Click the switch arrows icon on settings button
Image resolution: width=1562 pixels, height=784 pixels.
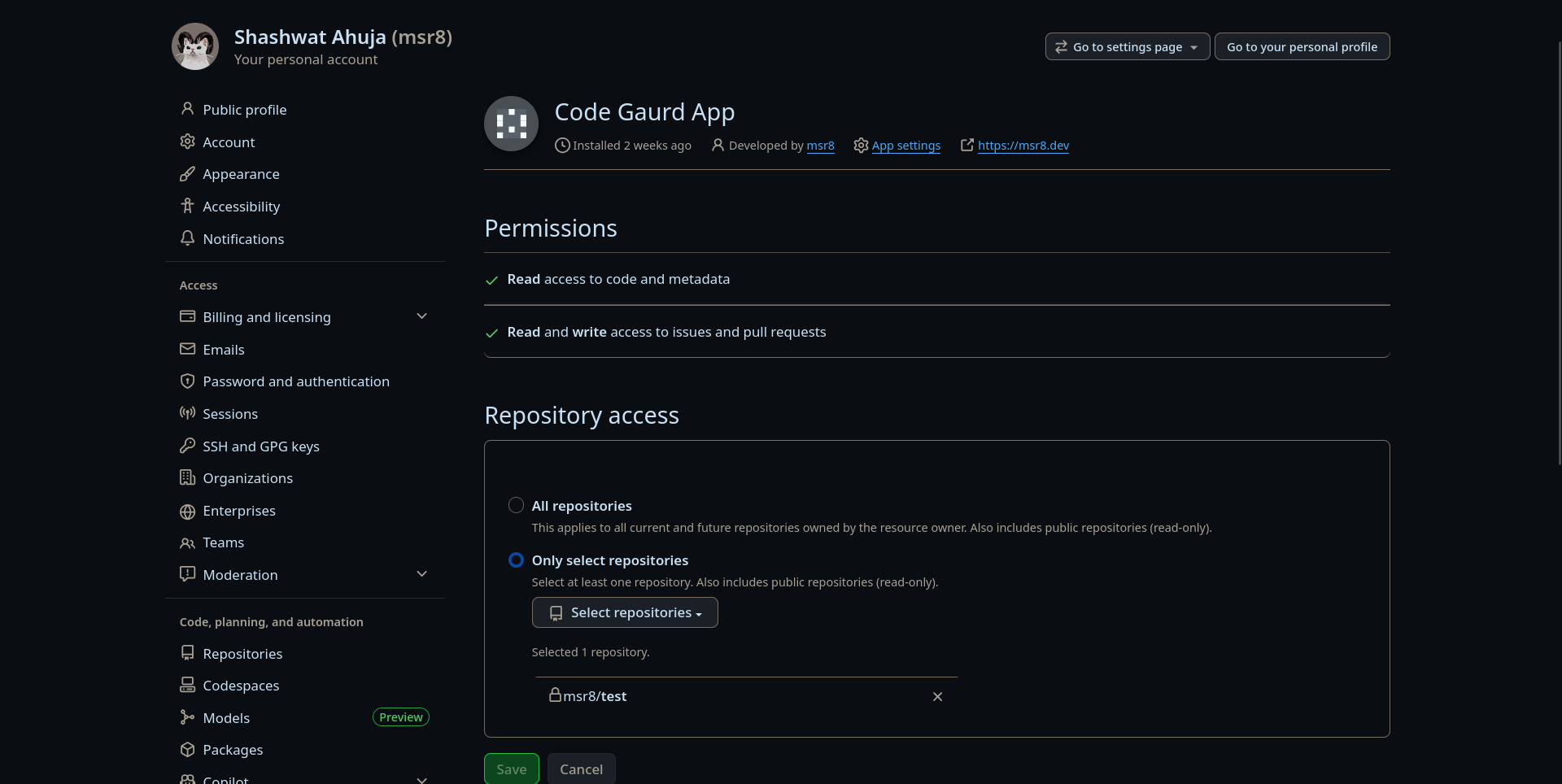(x=1061, y=46)
